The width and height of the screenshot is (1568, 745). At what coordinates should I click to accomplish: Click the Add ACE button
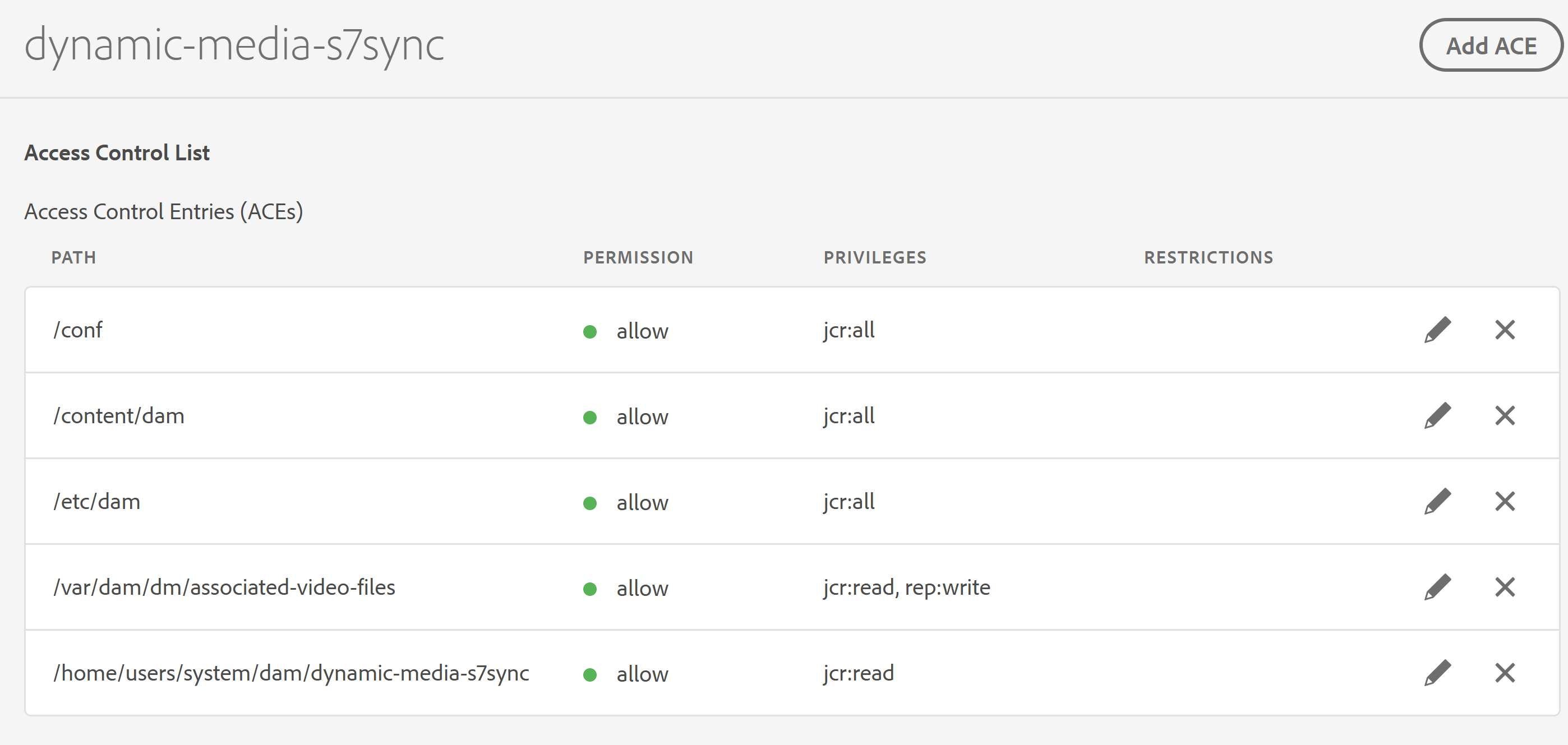(x=1491, y=44)
